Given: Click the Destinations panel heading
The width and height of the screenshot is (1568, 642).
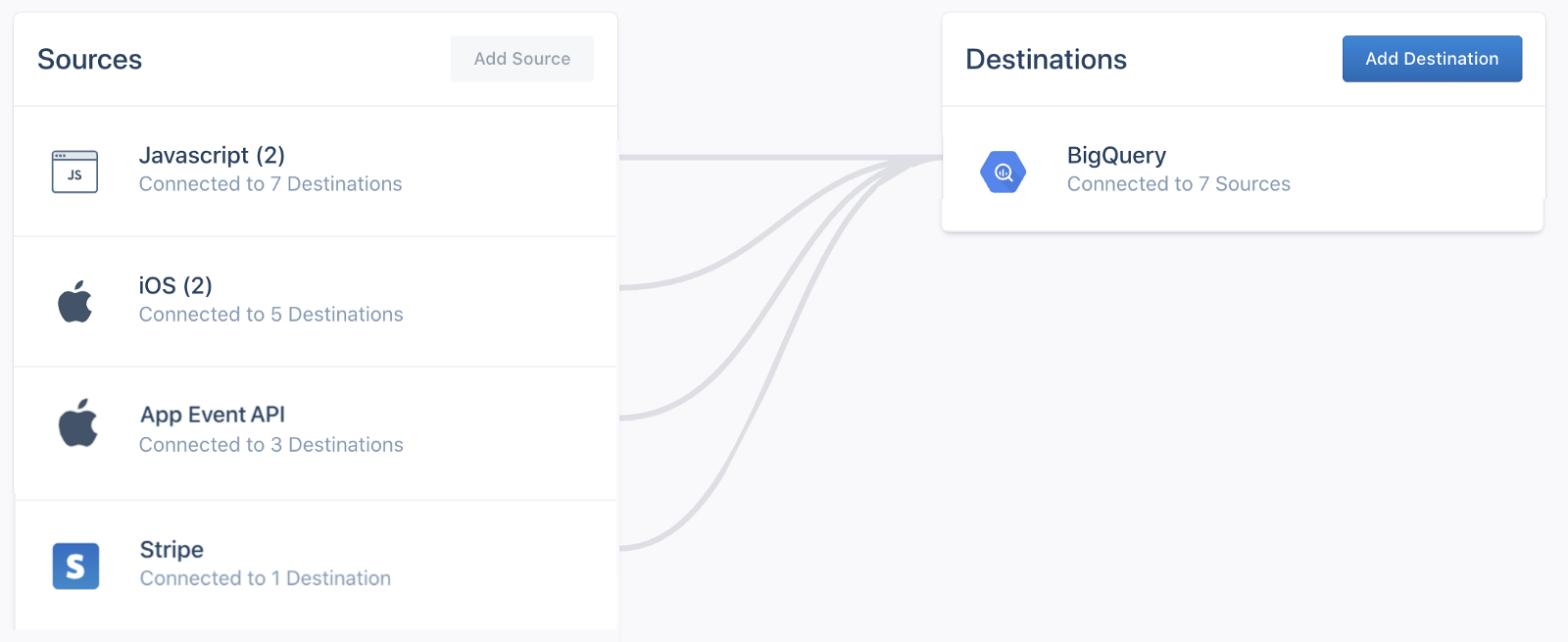Looking at the screenshot, I should [x=1046, y=60].
